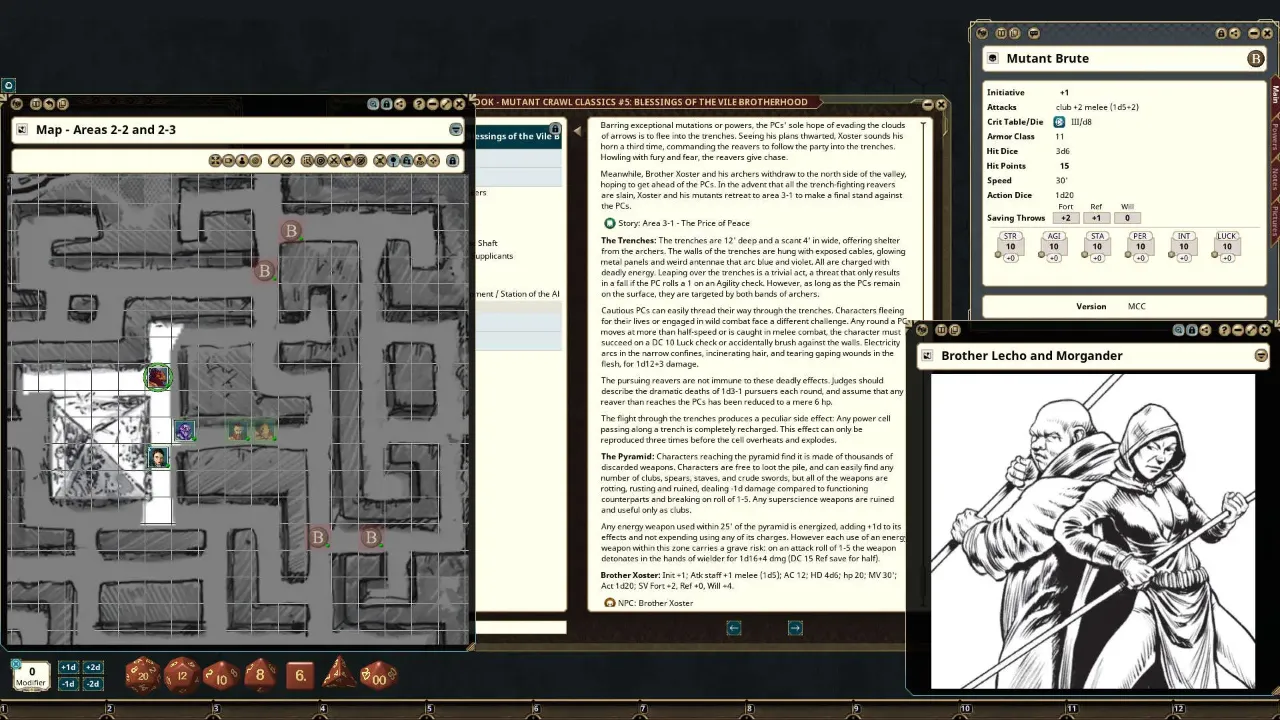Roll the d12 die
This screenshot has height=720, width=1280.
point(182,676)
